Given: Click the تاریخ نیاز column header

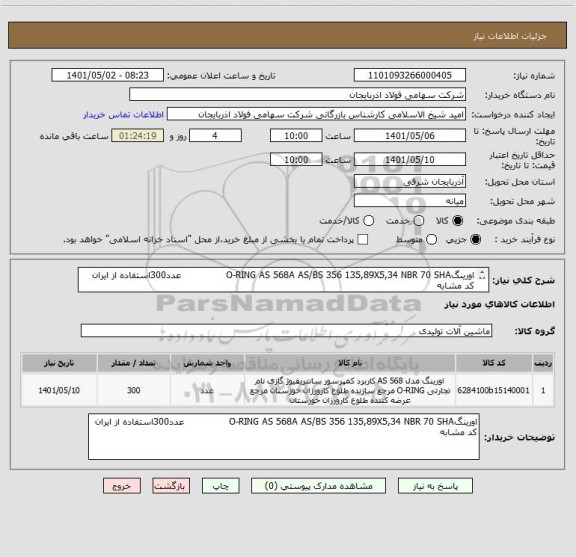Looking at the screenshot, I should point(59,363).
